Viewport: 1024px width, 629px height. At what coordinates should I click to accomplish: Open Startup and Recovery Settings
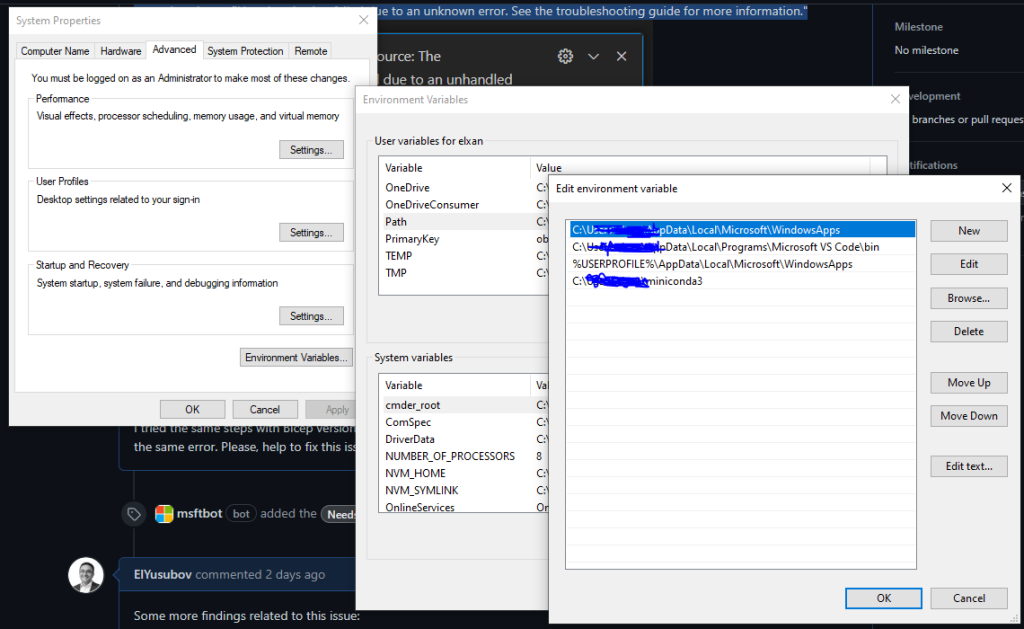(310, 316)
